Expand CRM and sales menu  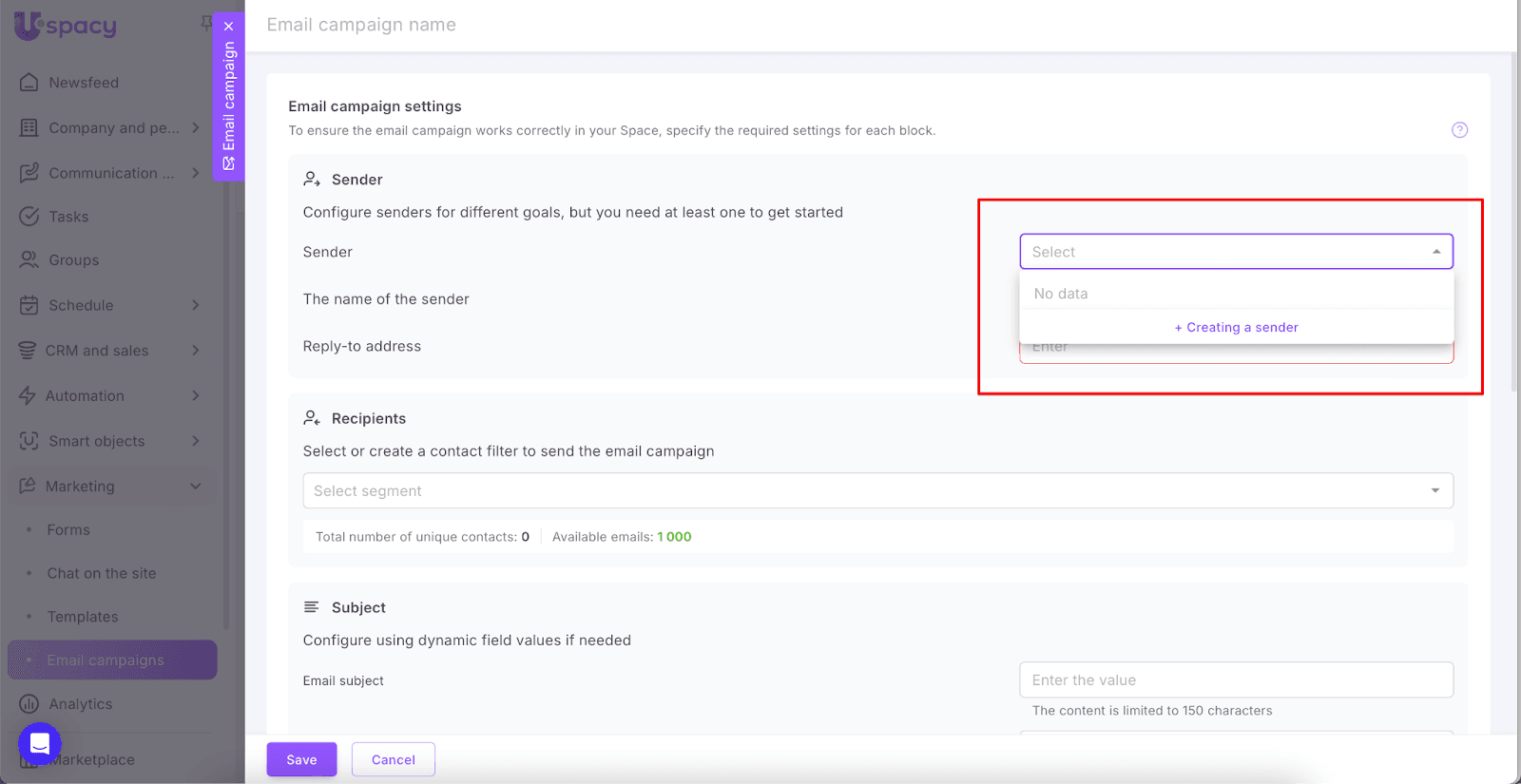(x=195, y=351)
